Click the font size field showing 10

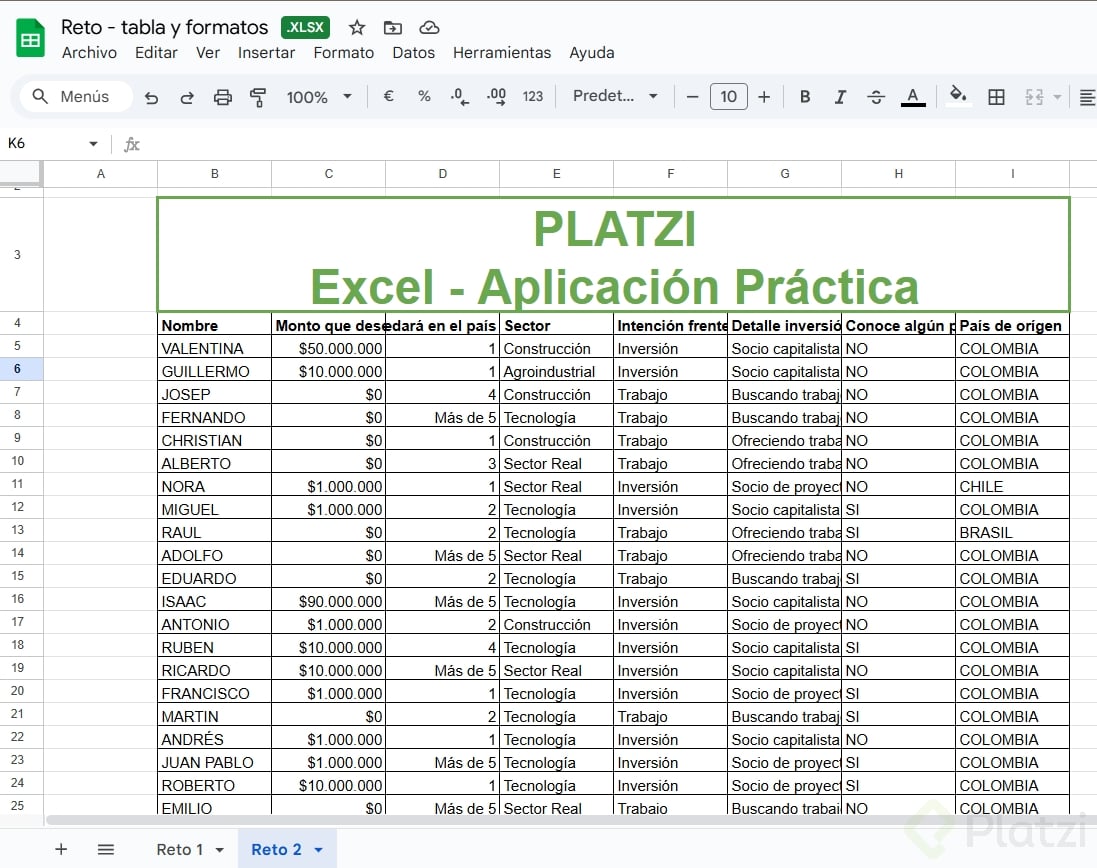[x=728, y=97]
